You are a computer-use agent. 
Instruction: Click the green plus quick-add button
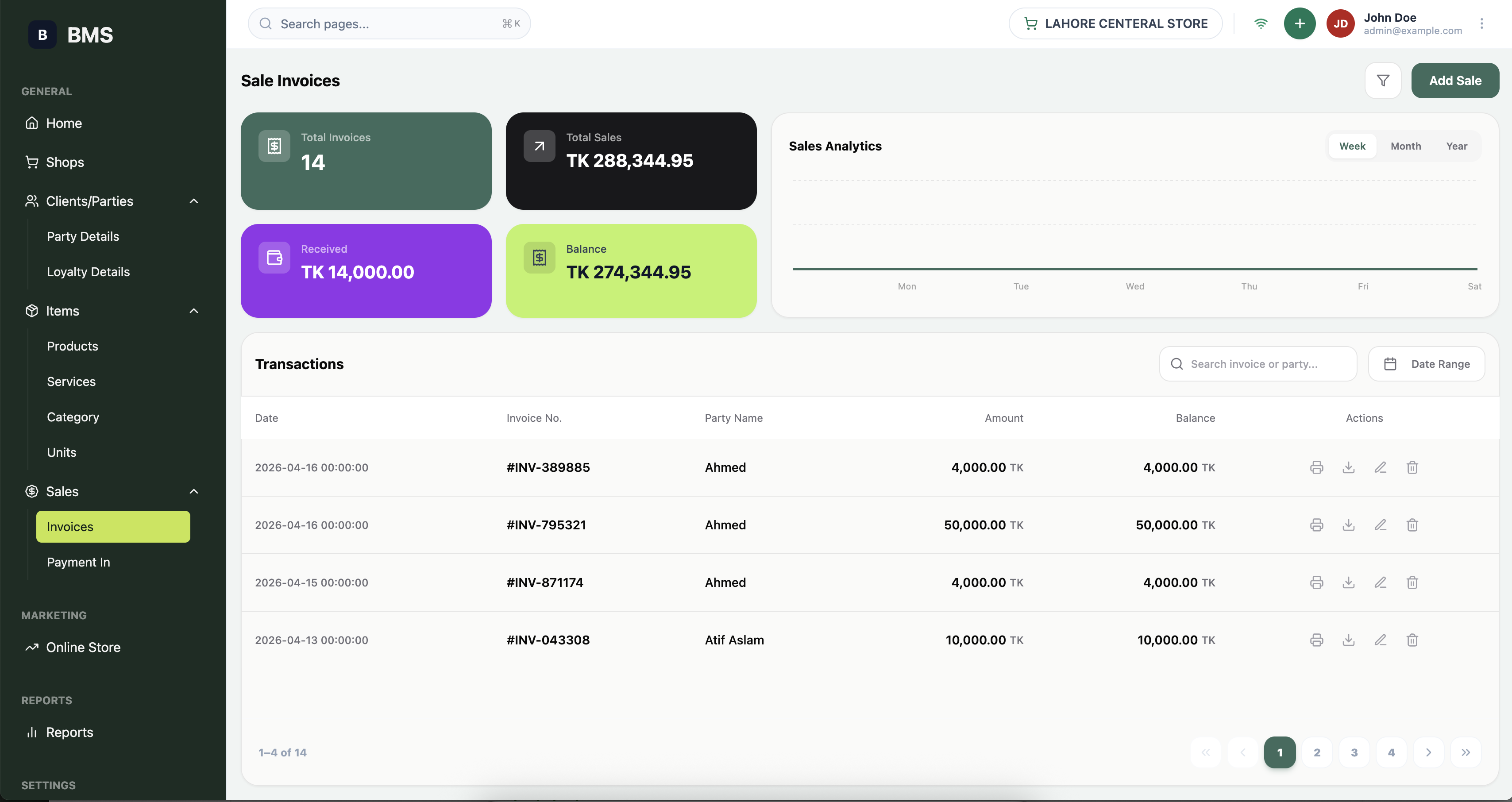(1300, 23)
